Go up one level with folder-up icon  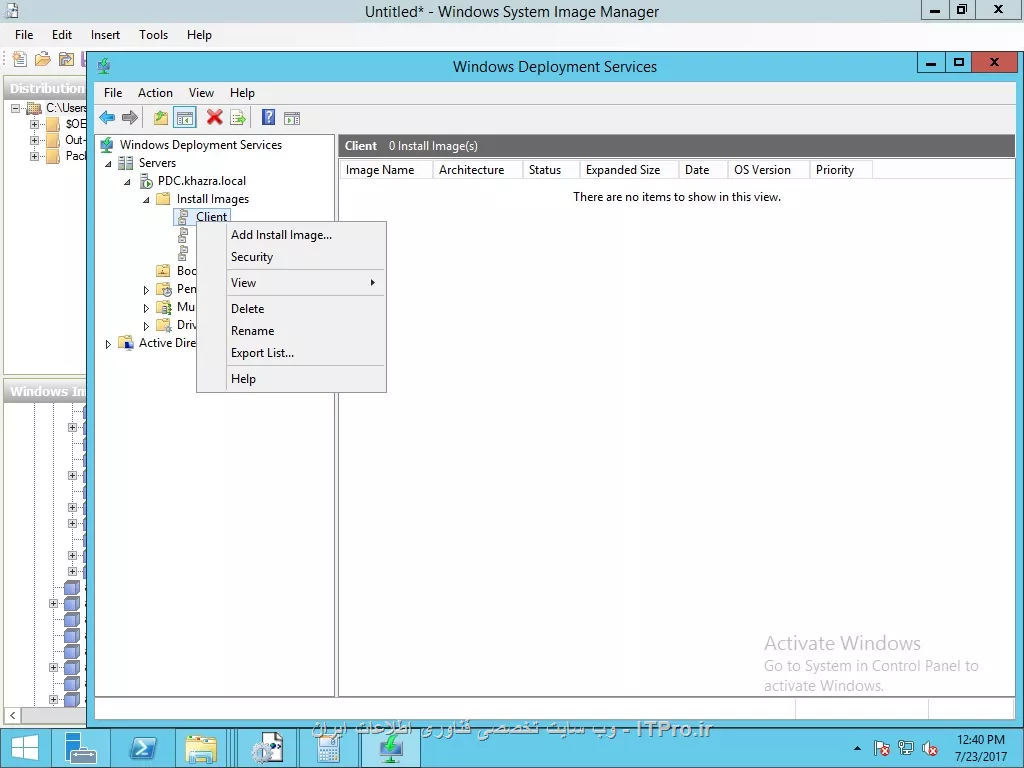point(161,118)
